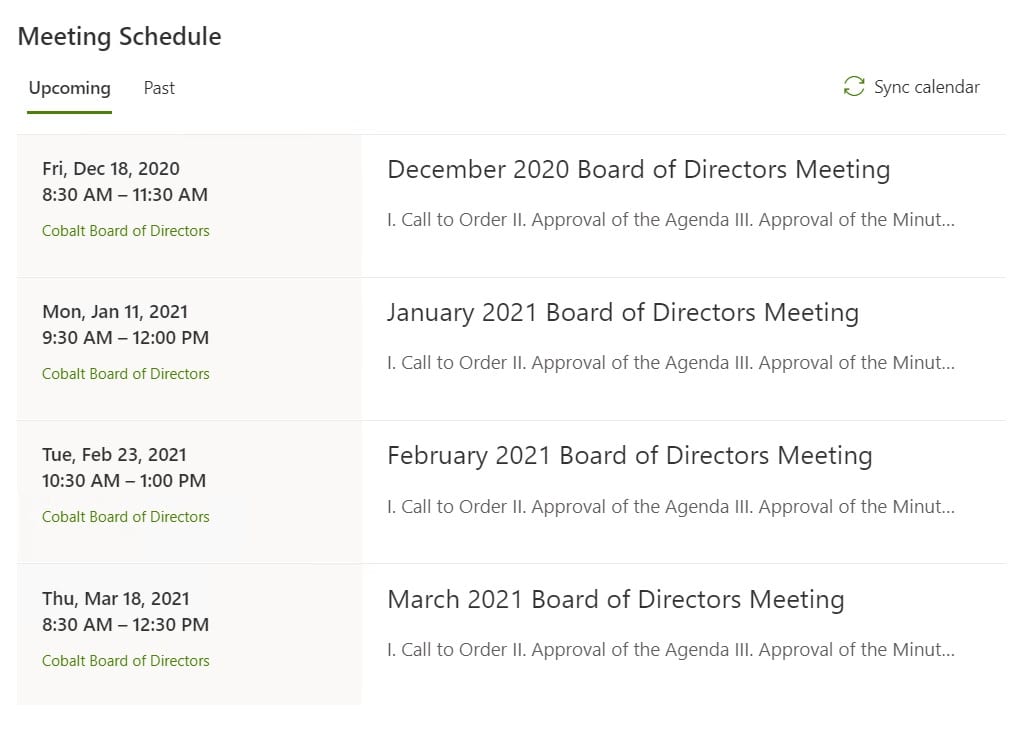Click the January meeting agenda summary text
This screenshot has width=1022, height=742.
[671, 363]
